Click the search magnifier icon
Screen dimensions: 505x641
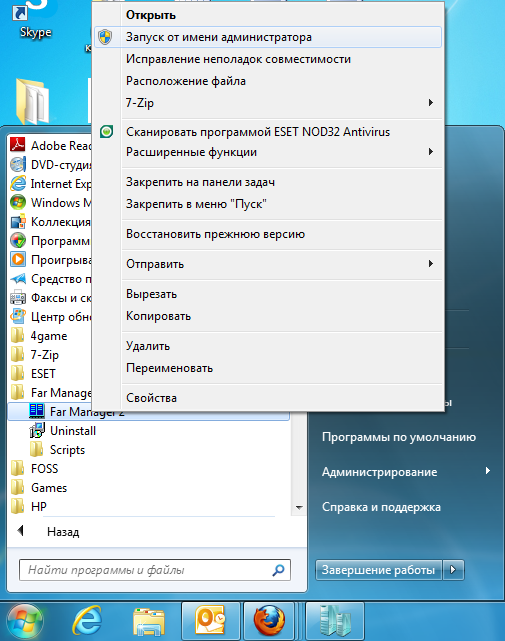tap(278, 570)
